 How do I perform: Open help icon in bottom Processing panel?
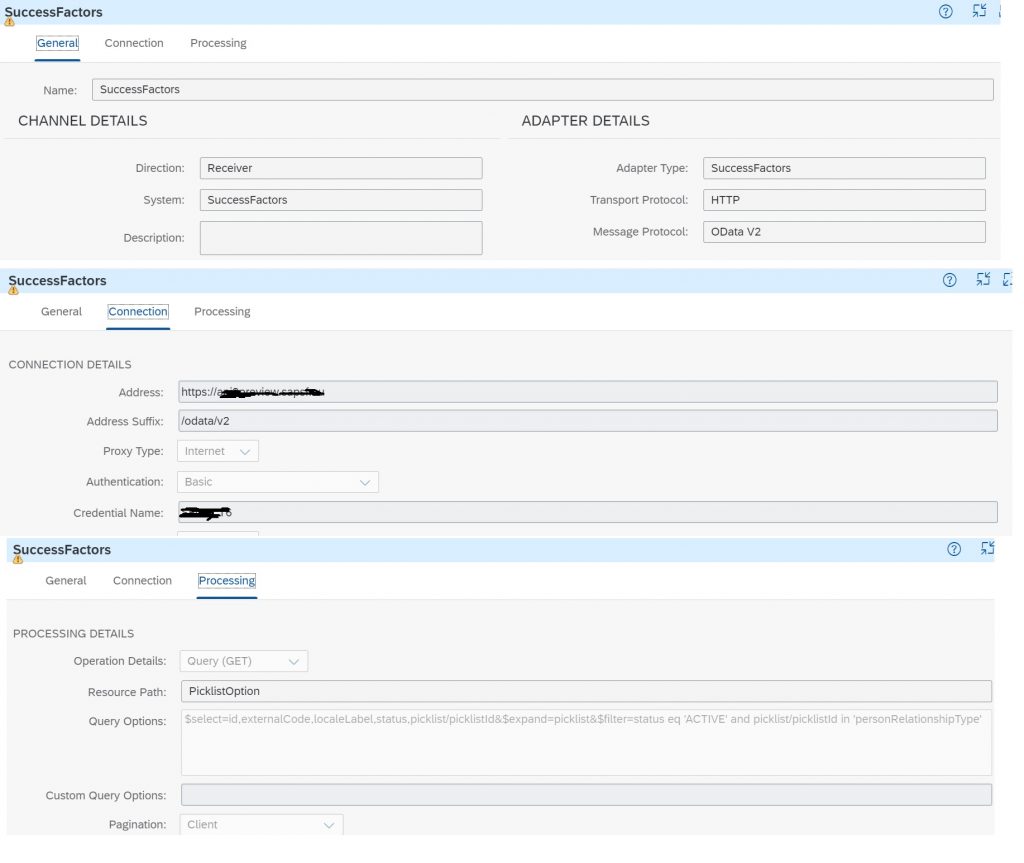954,549
